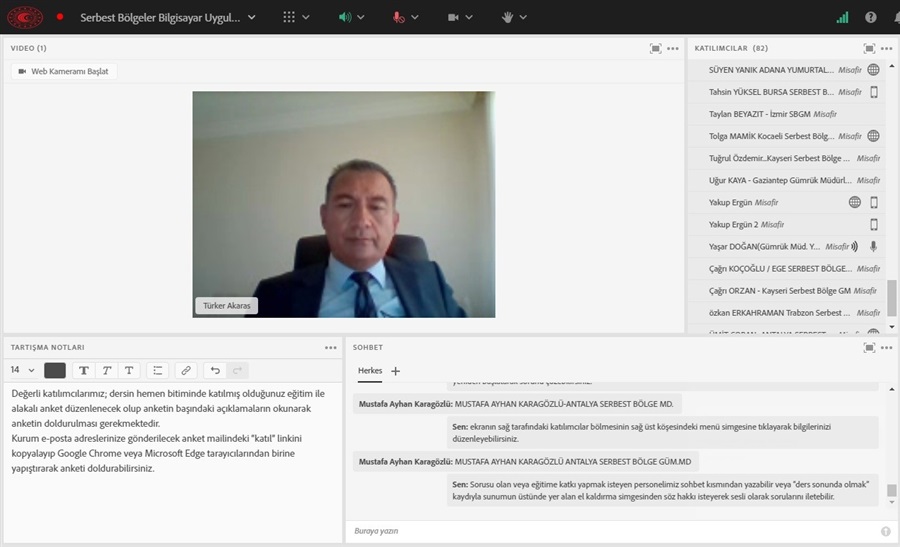Click the participants list scrollbar thumb

tap(891, 297)
